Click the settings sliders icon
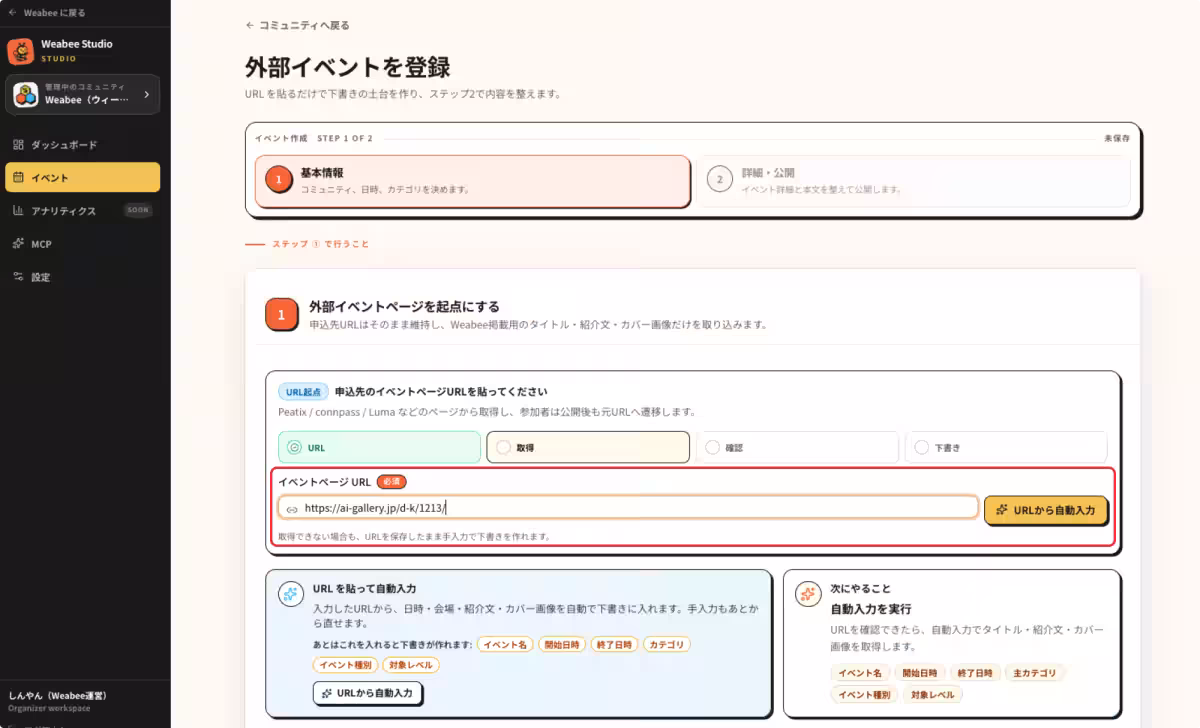This screenshot has width=1200, height=728. pyautogui.click(x=18, y=277)
